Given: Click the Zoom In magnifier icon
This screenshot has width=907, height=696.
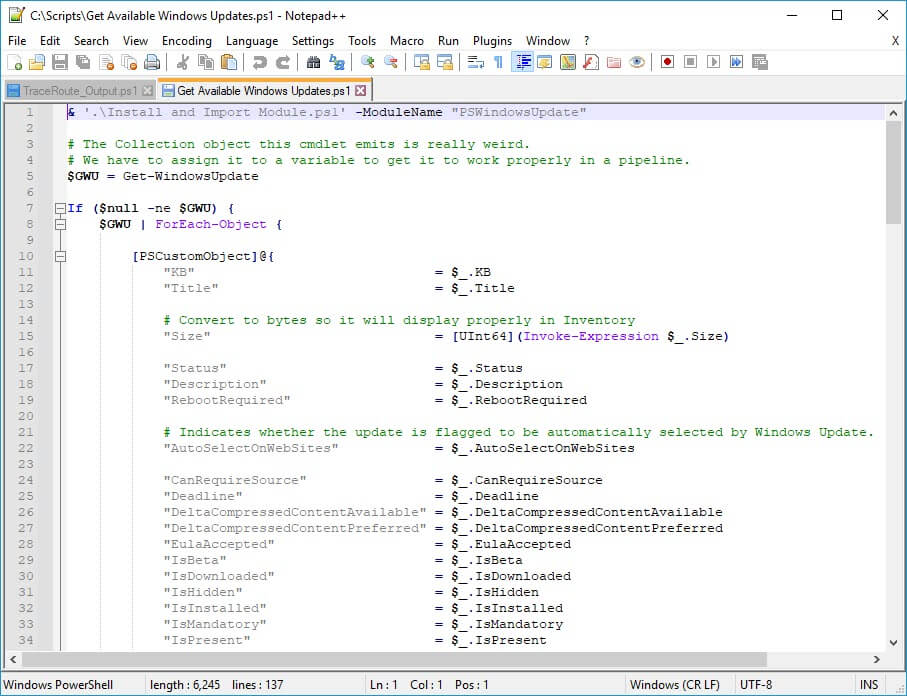Looking at the screenshot, I should 368,62.
